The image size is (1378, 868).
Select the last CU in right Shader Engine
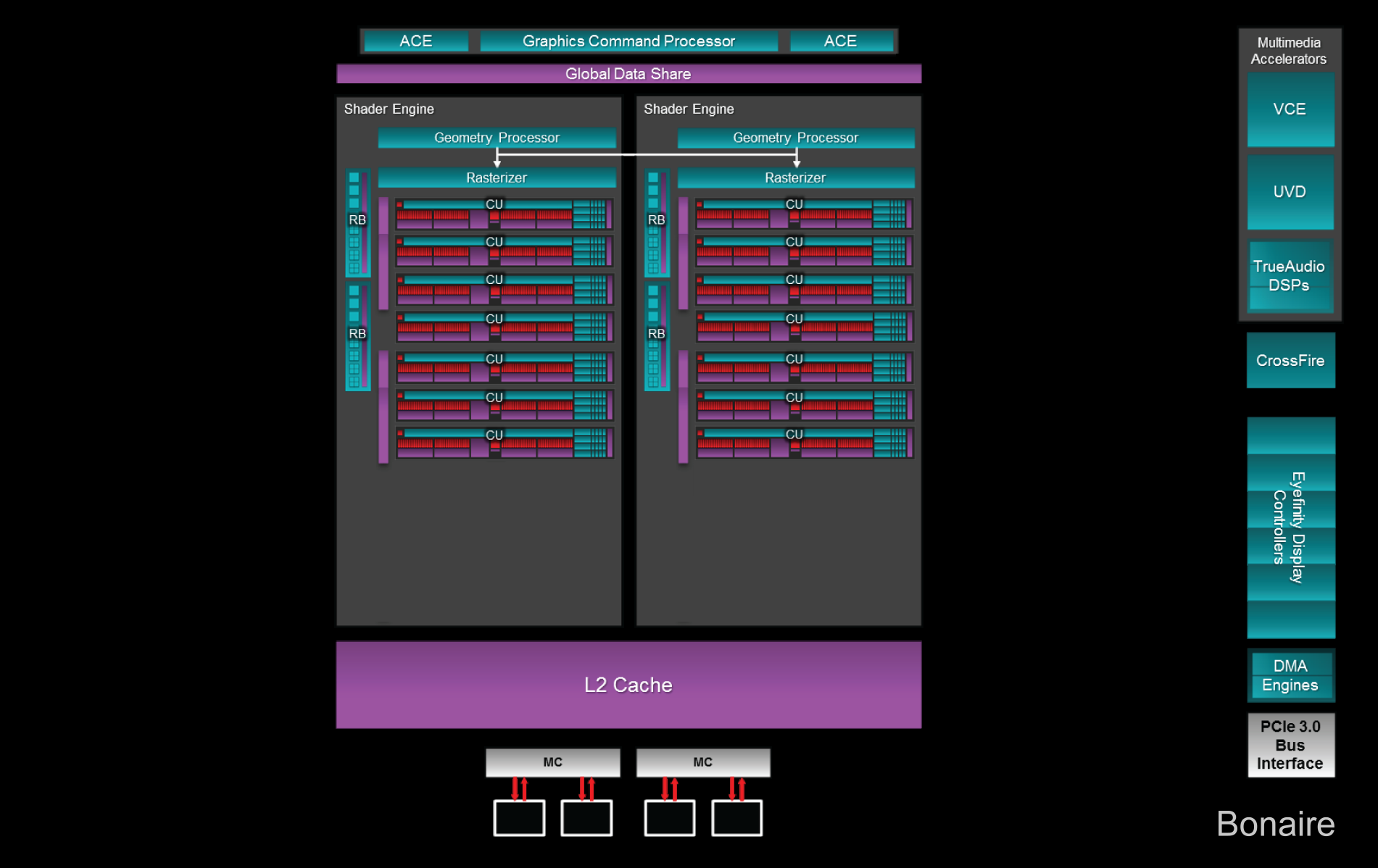804,443
